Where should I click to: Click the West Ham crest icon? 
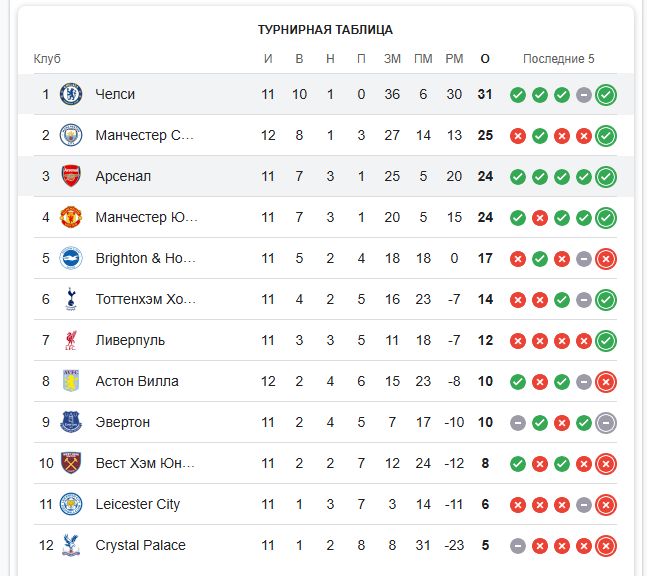tap(70, 464)
